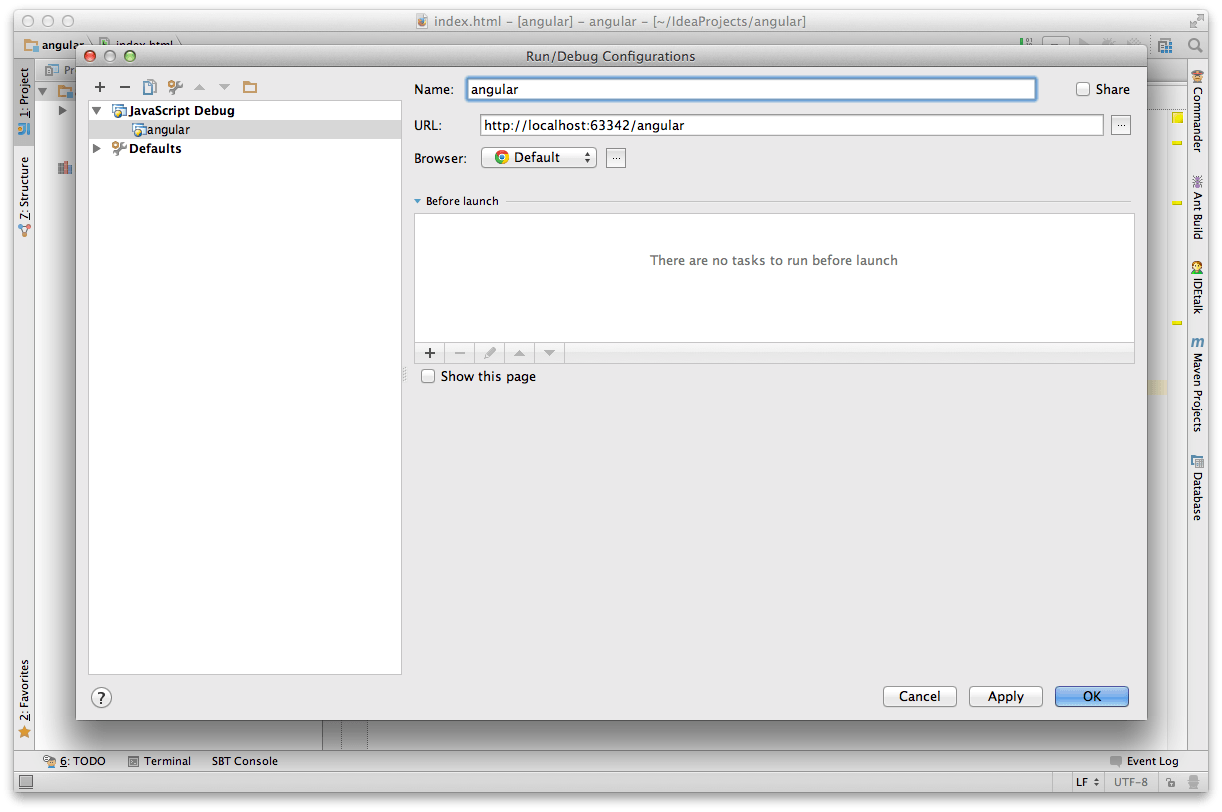Click the add new configuration plus icon
The width and height of the screenshot is (1222, 812).
[x=100, y=88]
